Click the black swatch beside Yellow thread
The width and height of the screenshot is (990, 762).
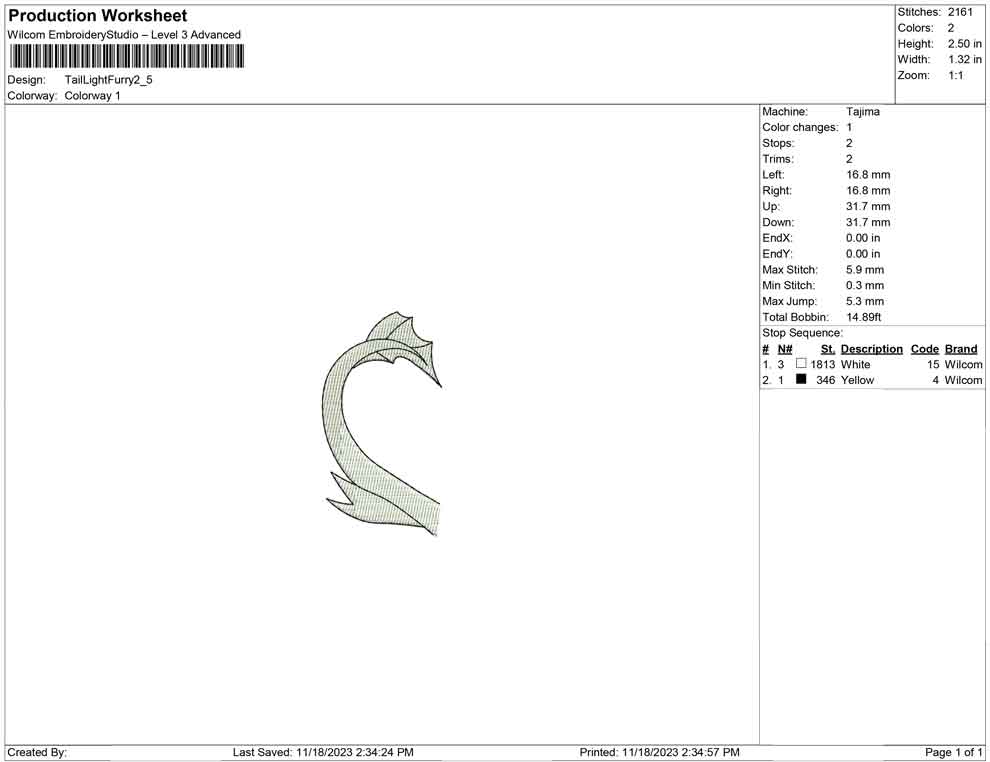pos(801,379)
